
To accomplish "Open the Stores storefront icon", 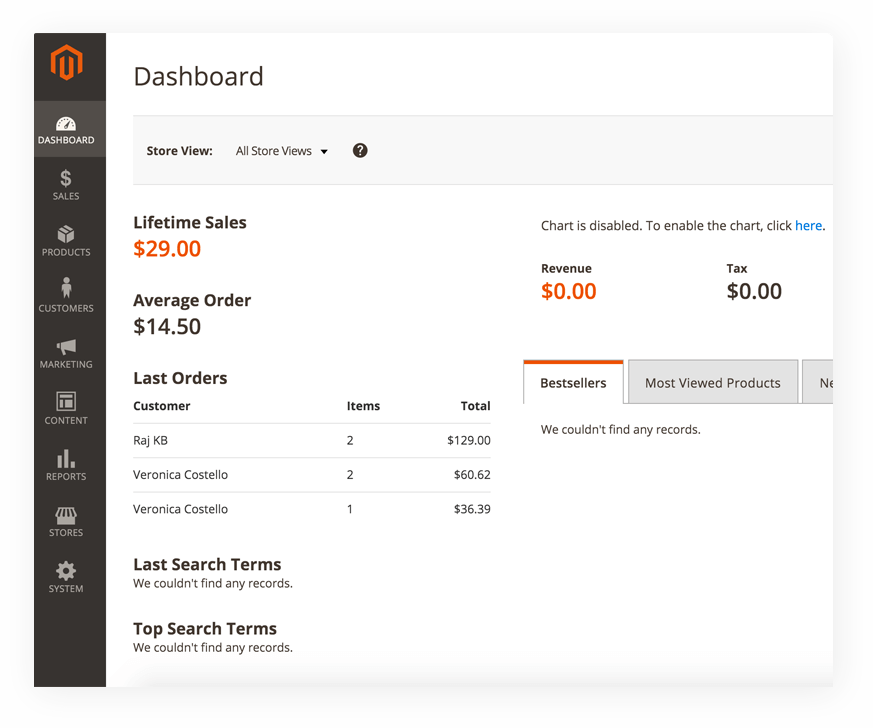I will tap(65, 515).
